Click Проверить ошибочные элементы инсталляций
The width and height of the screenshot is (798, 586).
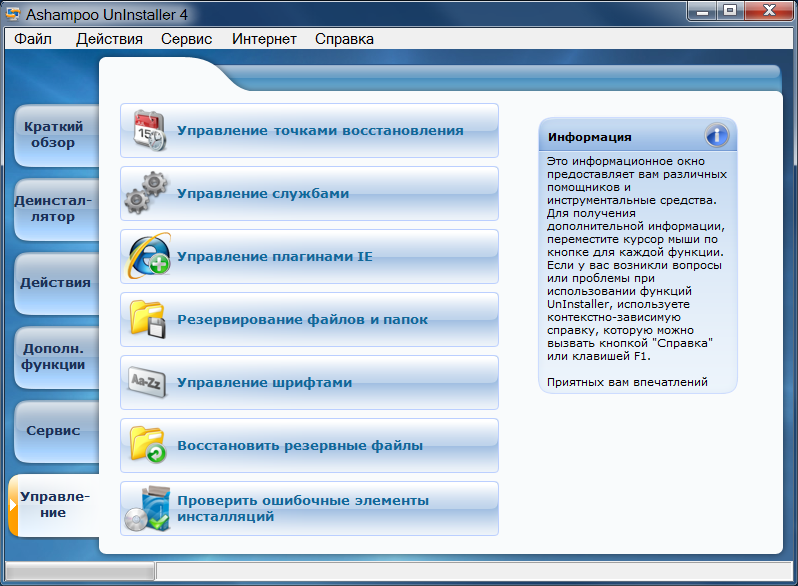pyautogui.click(x=302, y=508)
